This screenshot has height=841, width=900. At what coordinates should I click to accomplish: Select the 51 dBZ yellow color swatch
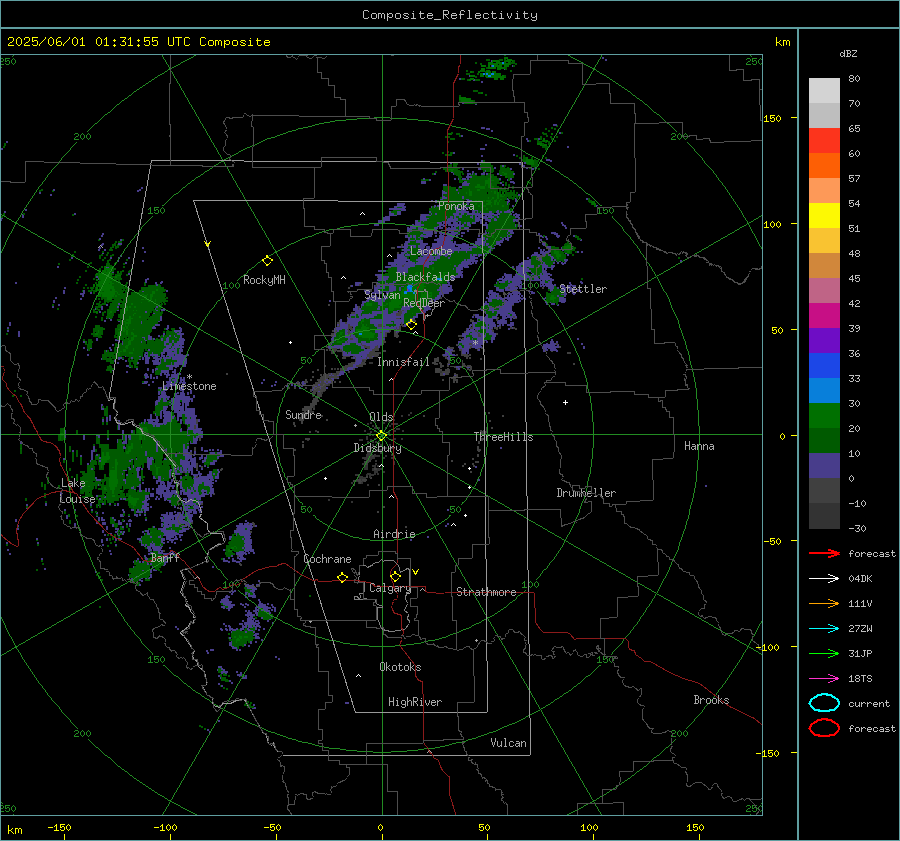click(824, 216)
